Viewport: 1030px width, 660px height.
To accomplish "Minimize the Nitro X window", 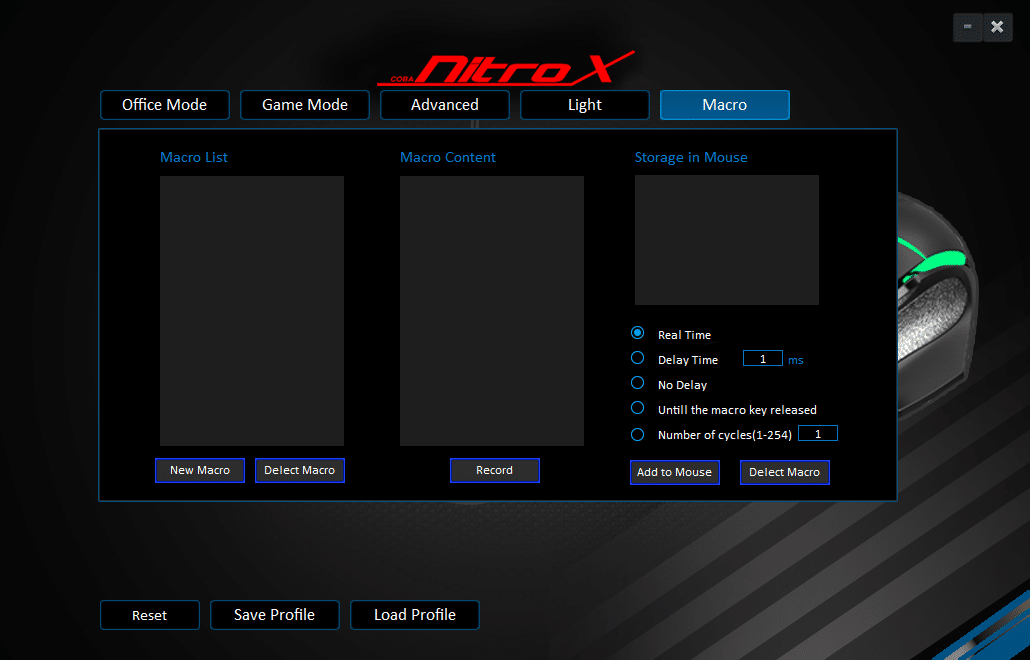I will click(x=968, y=27).
